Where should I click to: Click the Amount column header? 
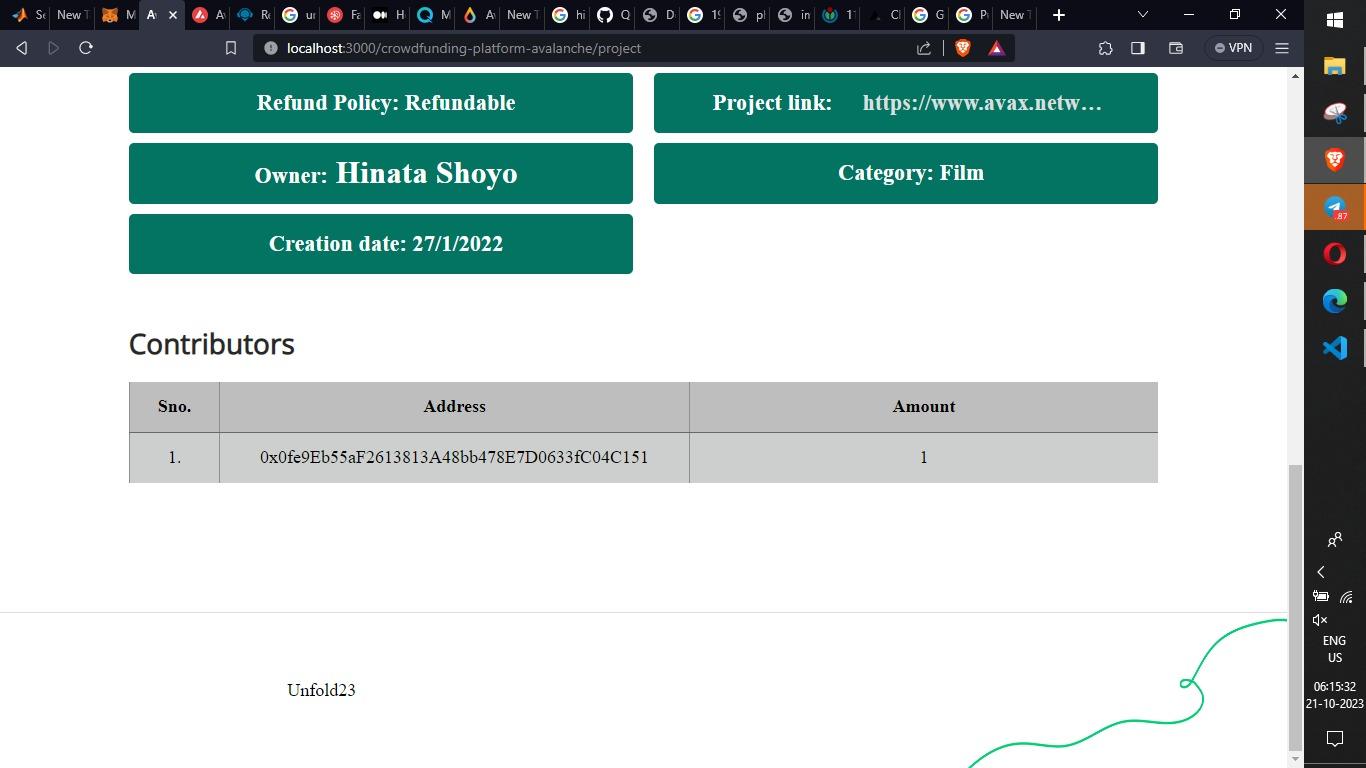924,407
